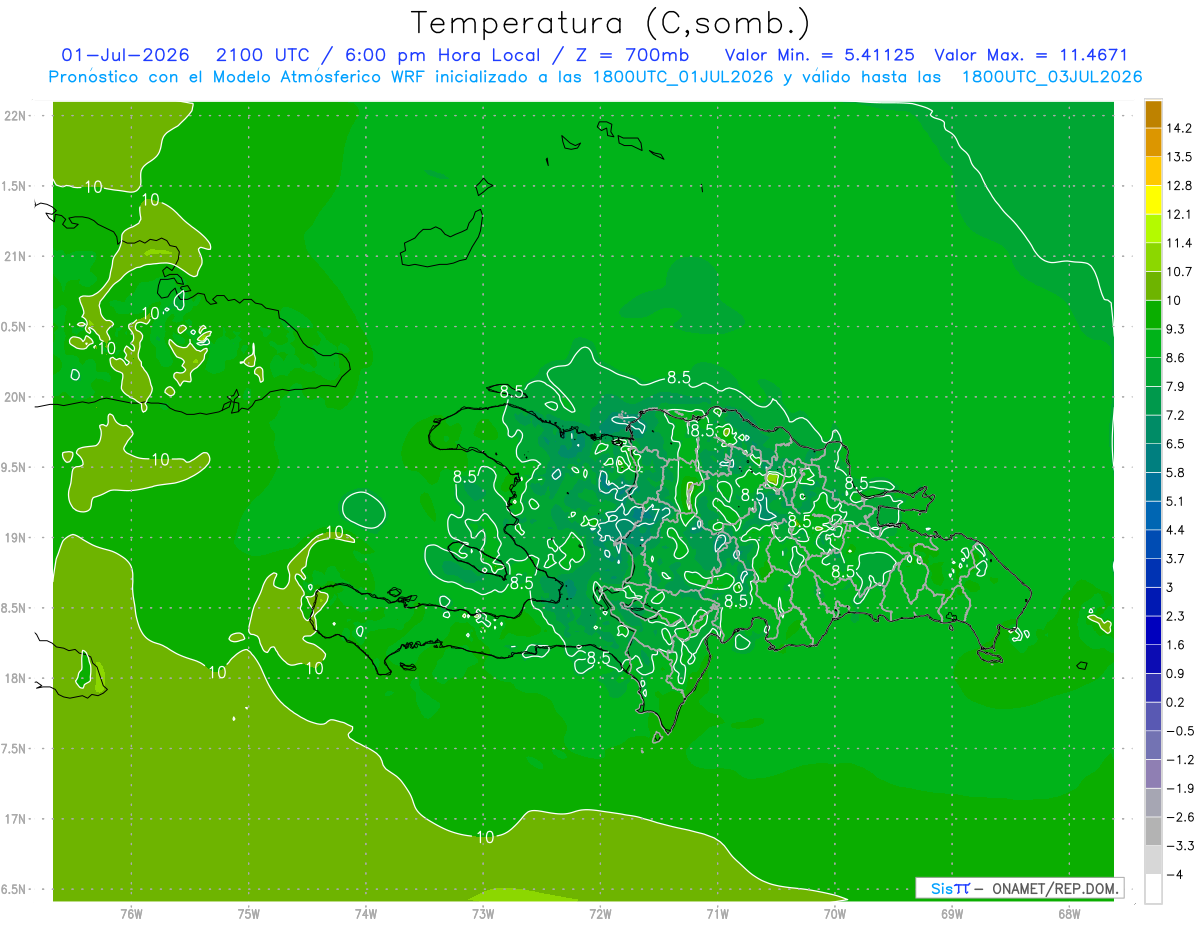The width and height of the screenshot is (1200, 927).
Task: Select the 3.7 colorbar label
Action: tap(1175, 558)
